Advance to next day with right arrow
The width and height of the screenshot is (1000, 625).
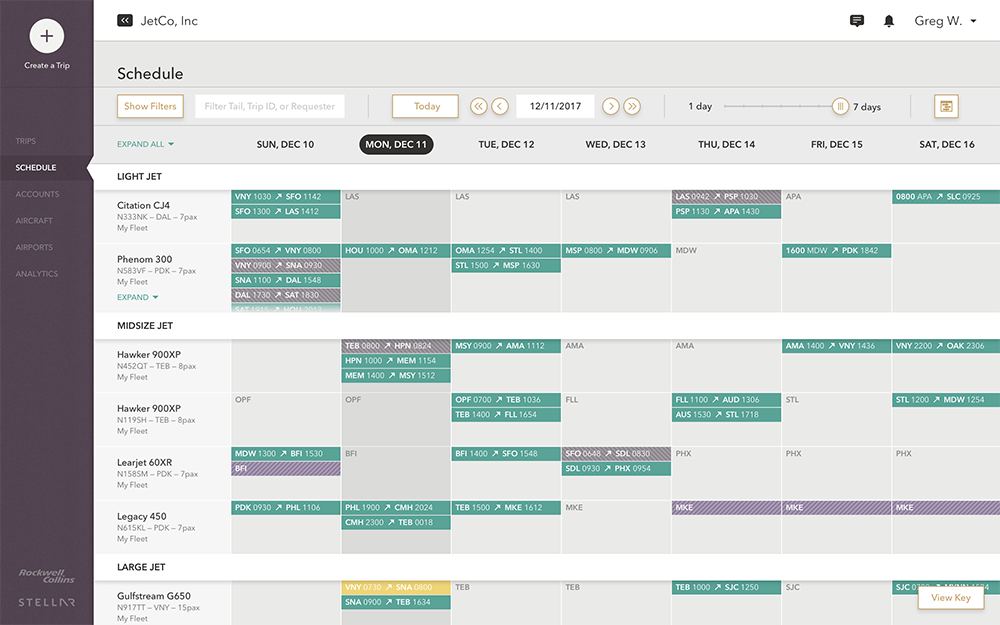(610, 106)
